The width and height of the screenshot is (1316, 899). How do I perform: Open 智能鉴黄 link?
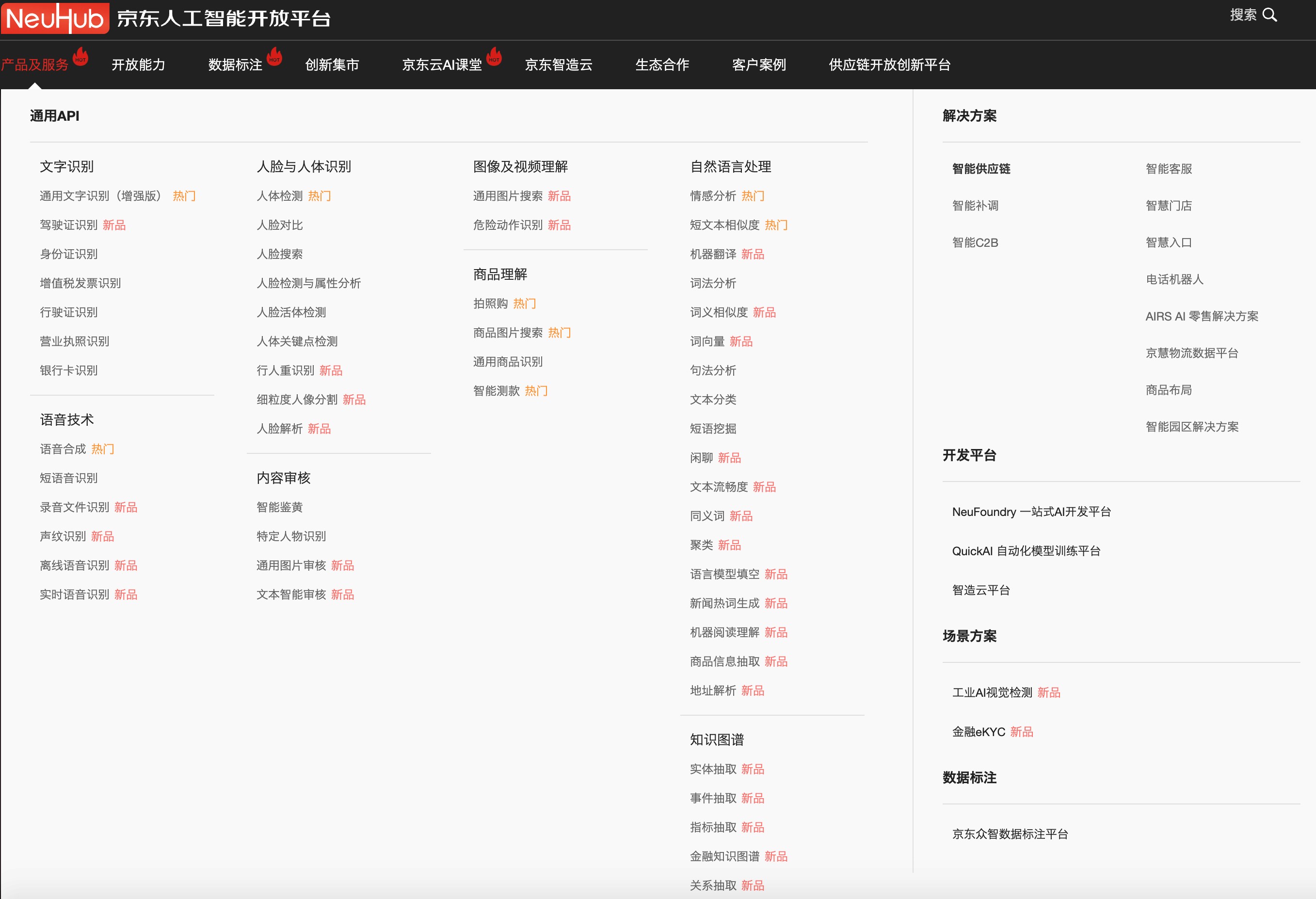(280, 507)
